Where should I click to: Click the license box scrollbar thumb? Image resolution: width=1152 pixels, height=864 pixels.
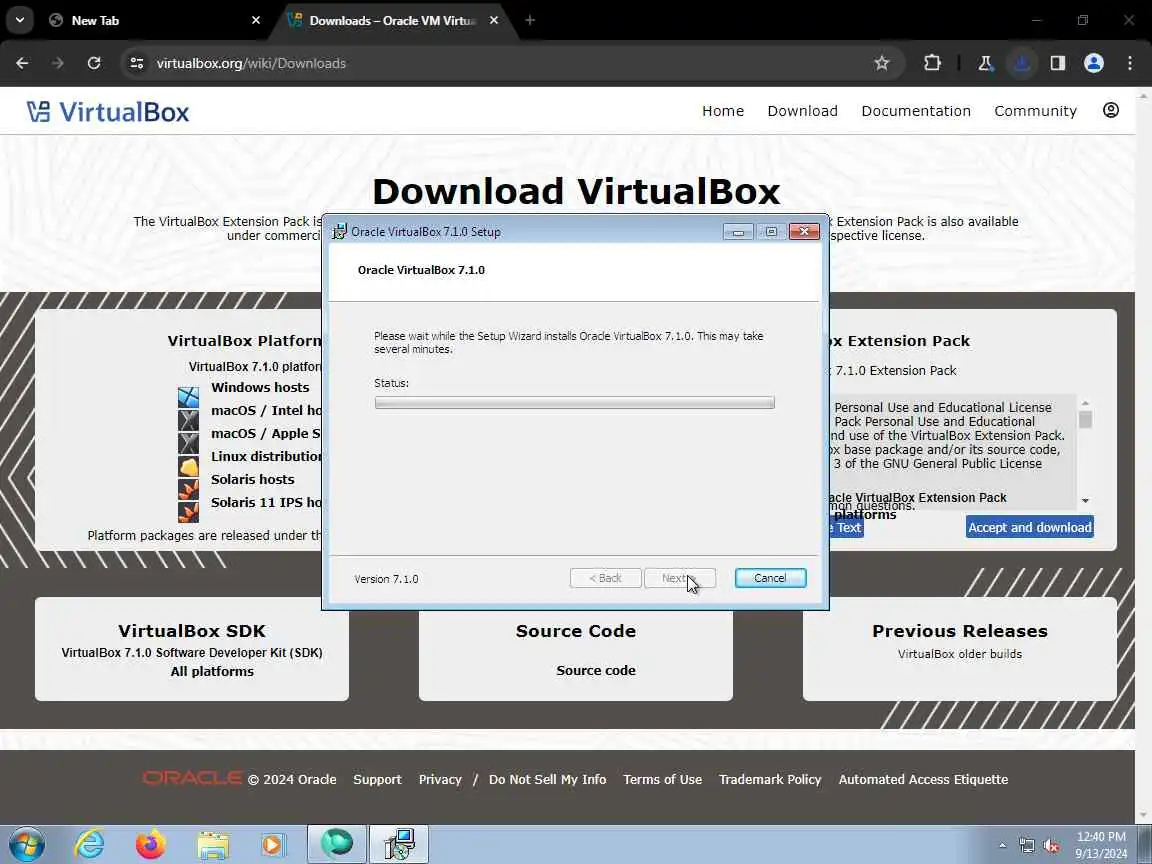(1084, 420)
